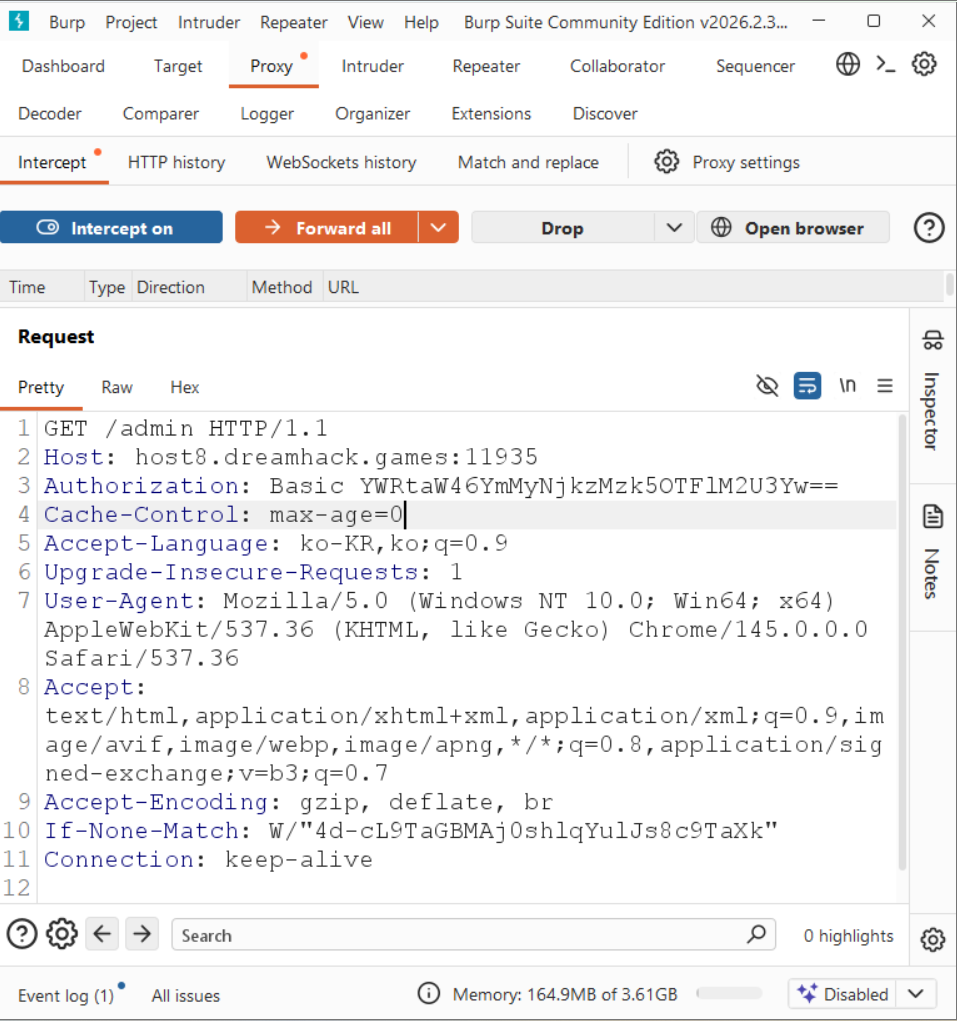The height and width of the screenshot is (1021, 957).
Task: Open the command prompt terminal icon
Action: point(885,64)
